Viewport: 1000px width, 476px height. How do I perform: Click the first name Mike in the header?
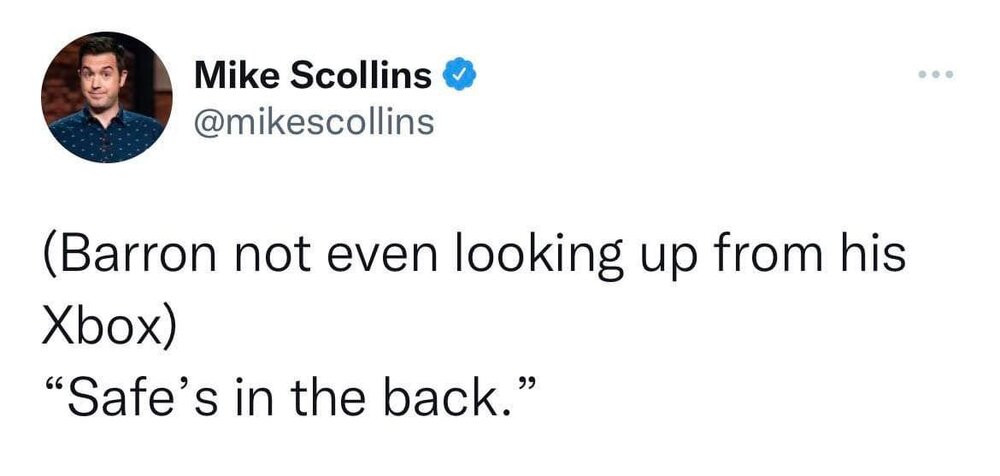[230, 75]
